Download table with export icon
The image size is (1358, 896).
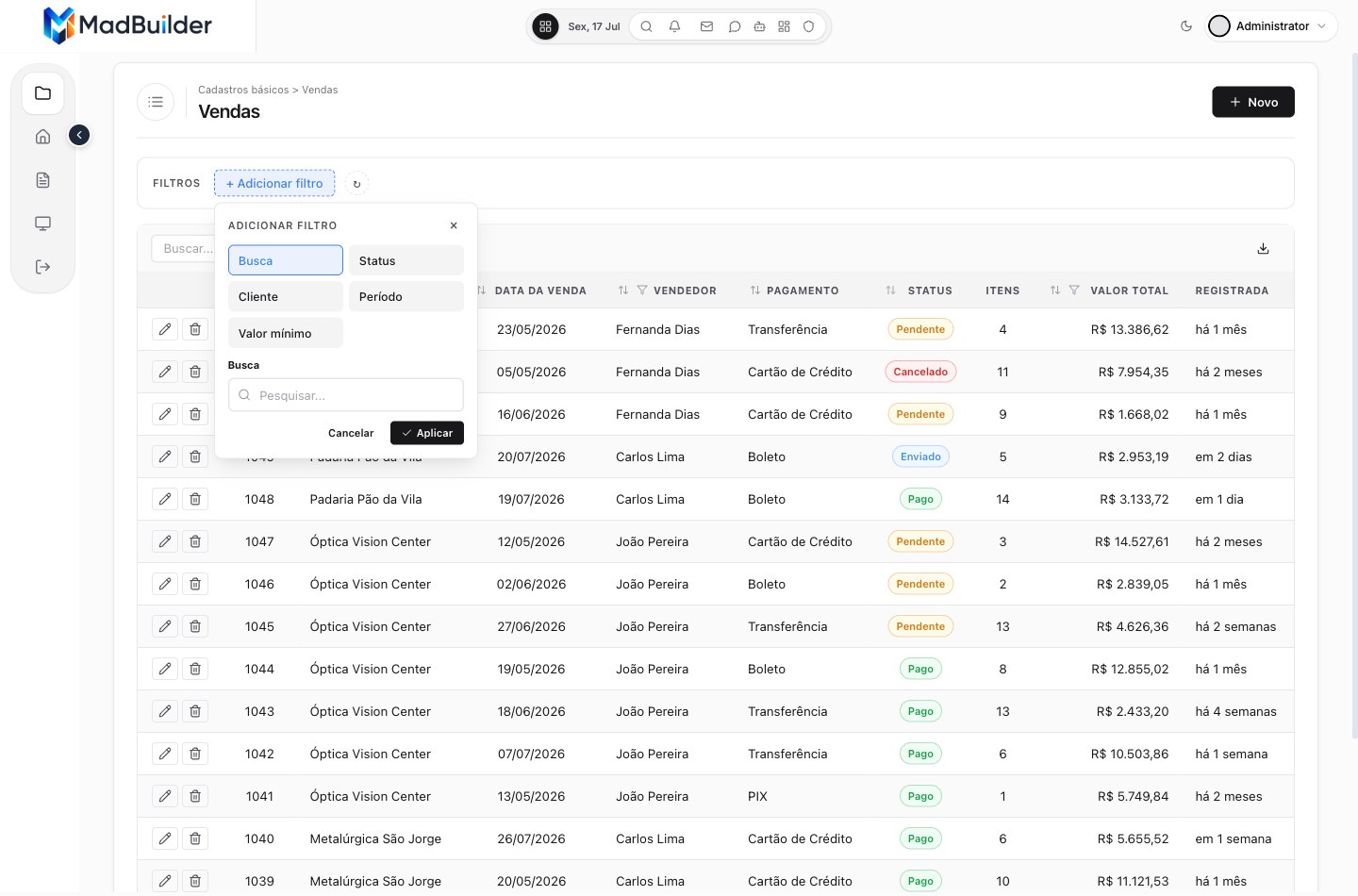1263,249
